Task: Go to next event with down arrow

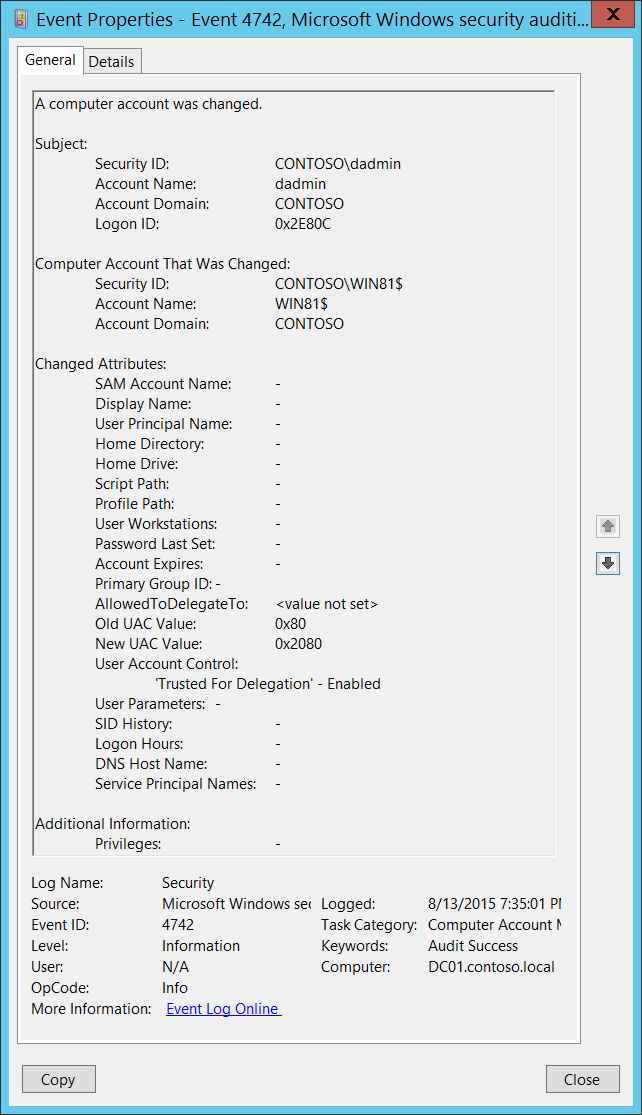Action: coord(607,564)
